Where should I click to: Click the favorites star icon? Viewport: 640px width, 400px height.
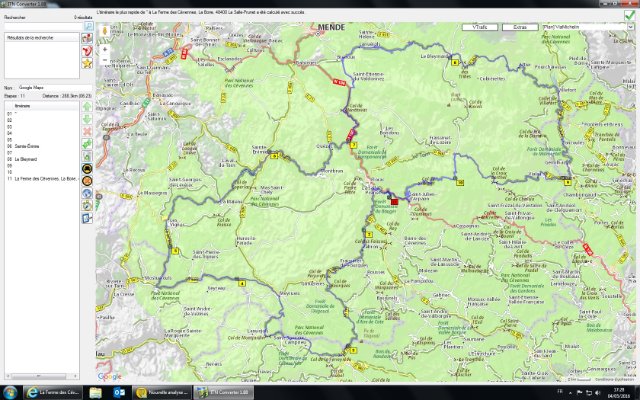87,63
